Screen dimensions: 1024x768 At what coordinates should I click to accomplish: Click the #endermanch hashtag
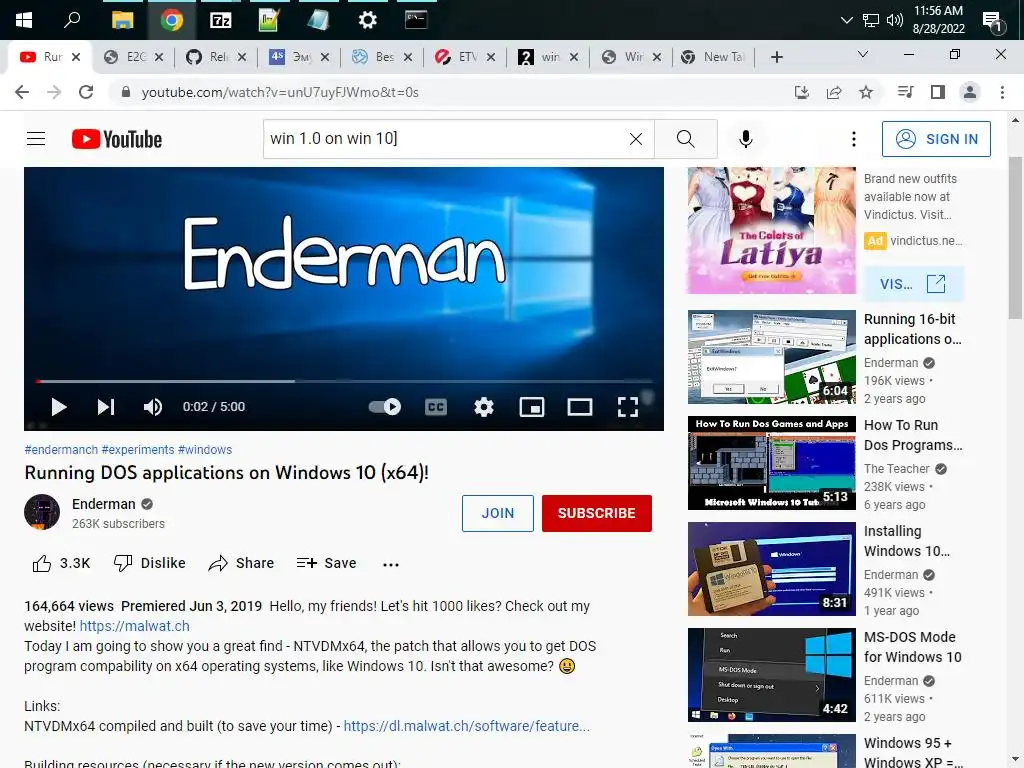pos(61,449)
